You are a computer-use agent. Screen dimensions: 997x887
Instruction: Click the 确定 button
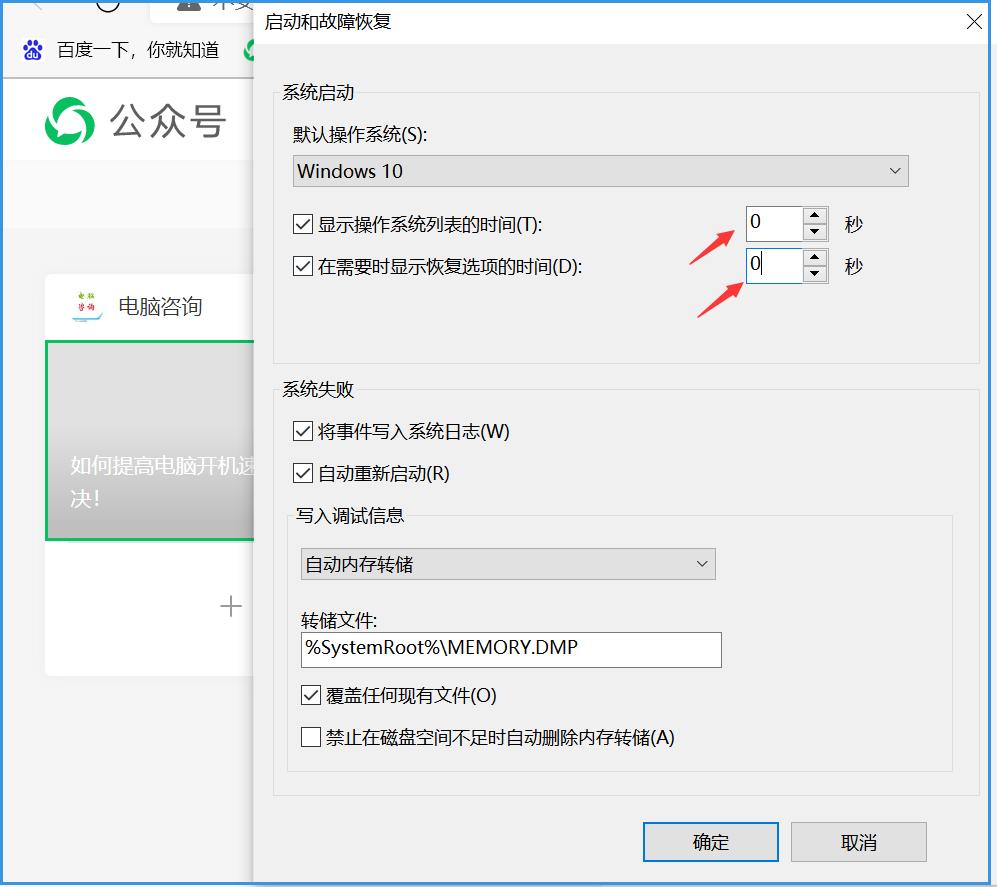(x=710, y=841)
